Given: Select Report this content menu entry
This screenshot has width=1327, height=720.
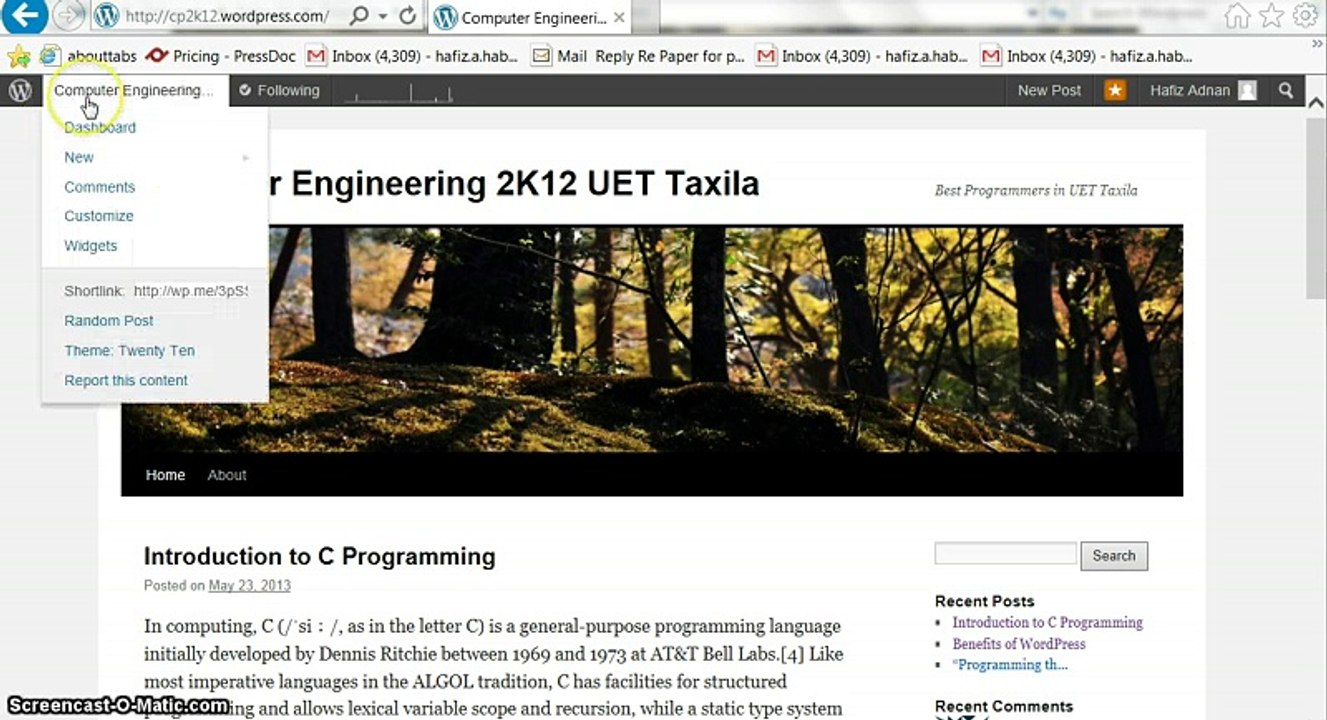Looking at the screenshot, I should [126, 381].
